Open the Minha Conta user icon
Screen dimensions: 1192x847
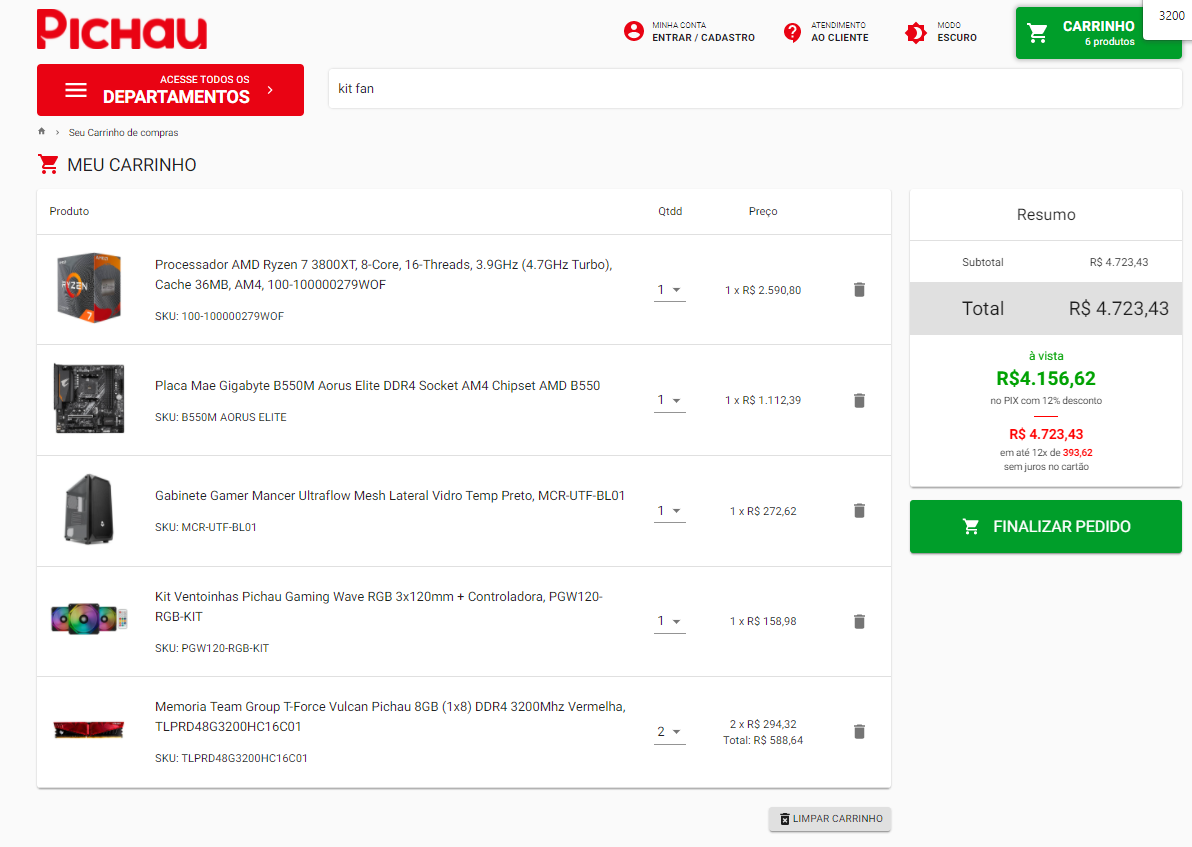633,31
